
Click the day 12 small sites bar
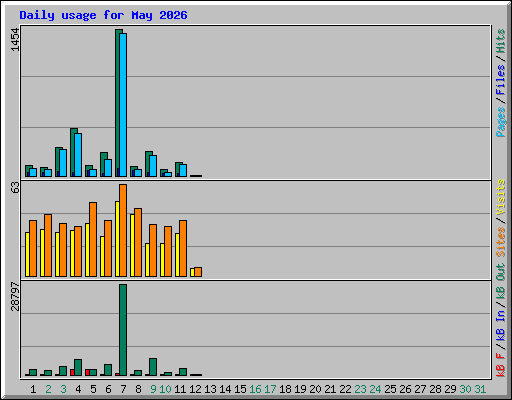pos(198,272)
